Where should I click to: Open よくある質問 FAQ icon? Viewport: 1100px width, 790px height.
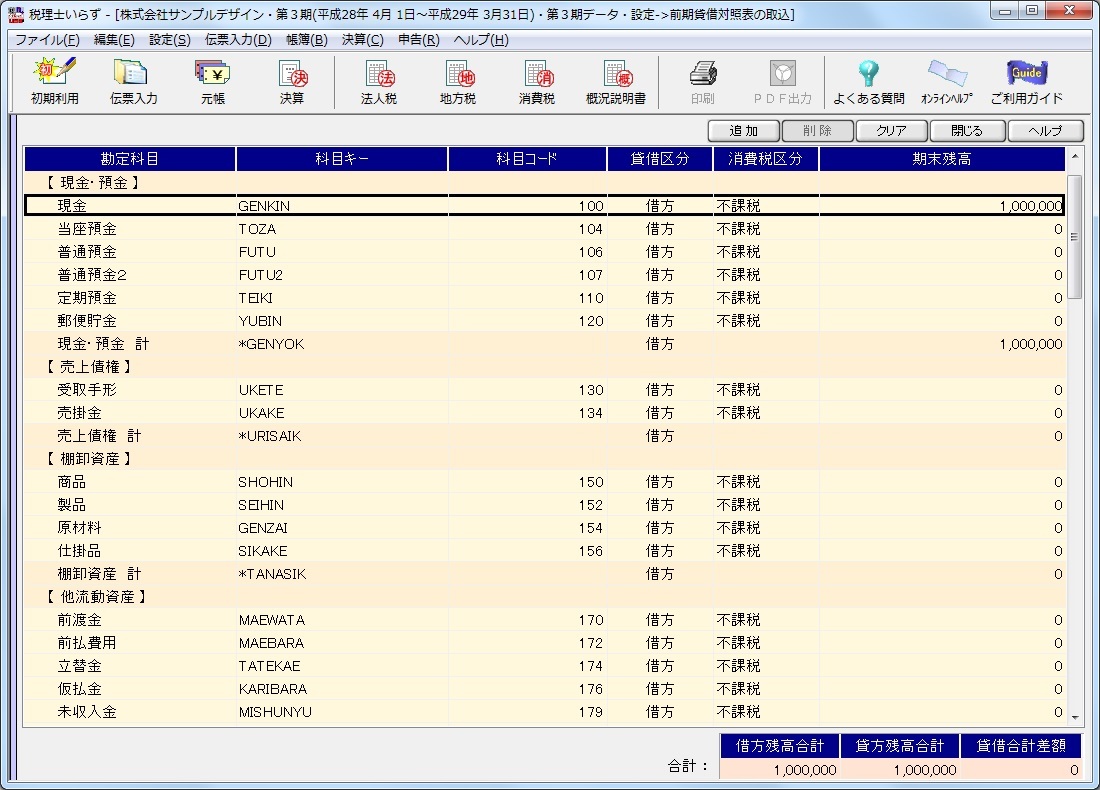coord(868,82)
